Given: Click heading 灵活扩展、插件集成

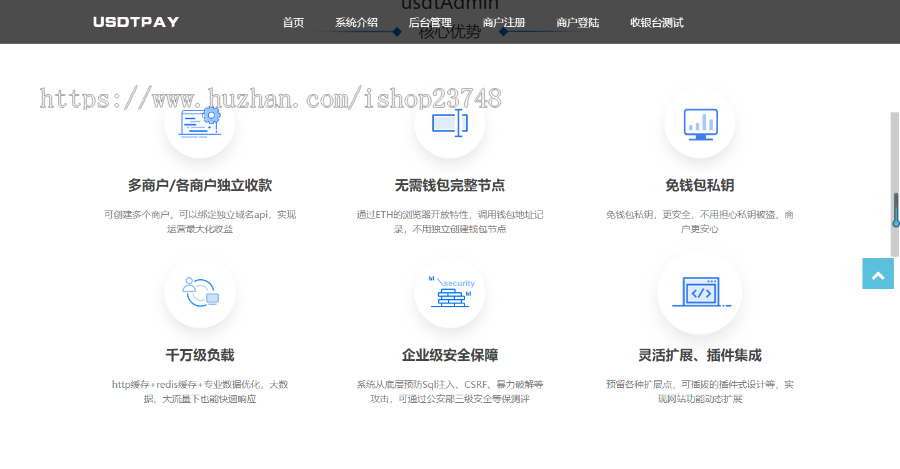Looking at the screenshot, I should point(700,355).
